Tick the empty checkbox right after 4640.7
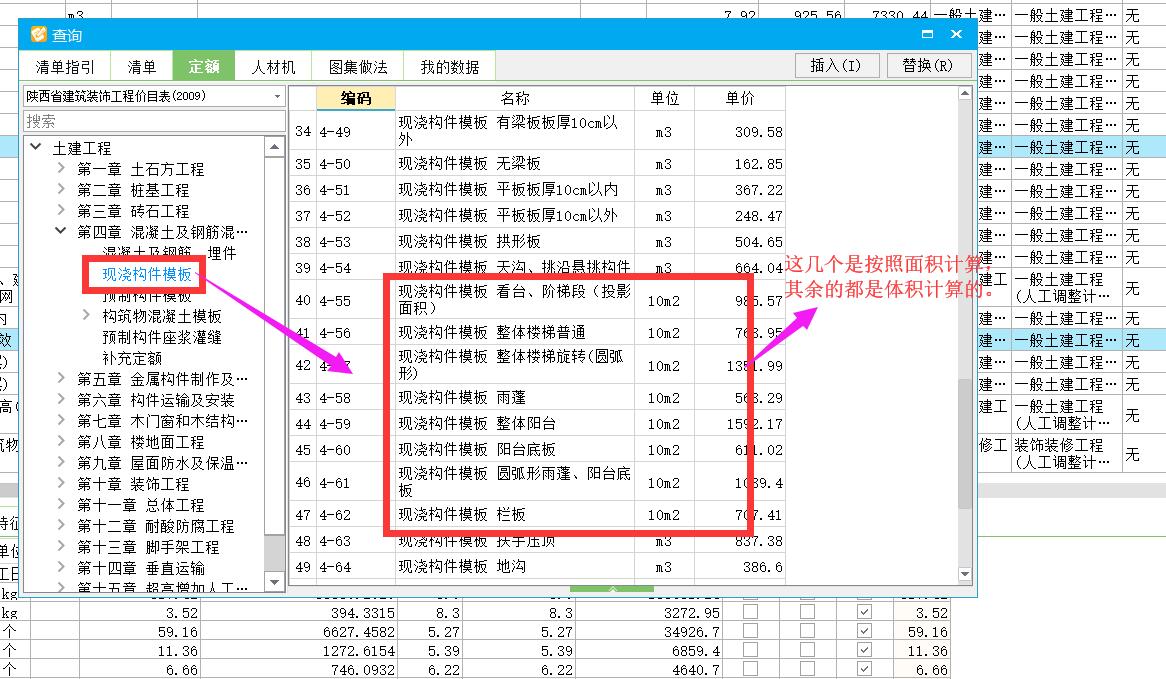The width and height of the screenshot is (1166, 679). [x=750, y=669]
